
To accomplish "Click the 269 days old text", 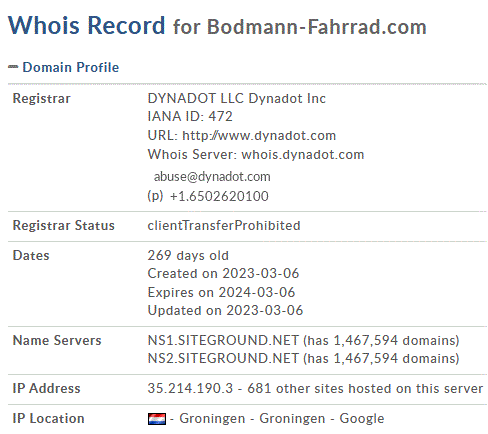I will [188, 255].
